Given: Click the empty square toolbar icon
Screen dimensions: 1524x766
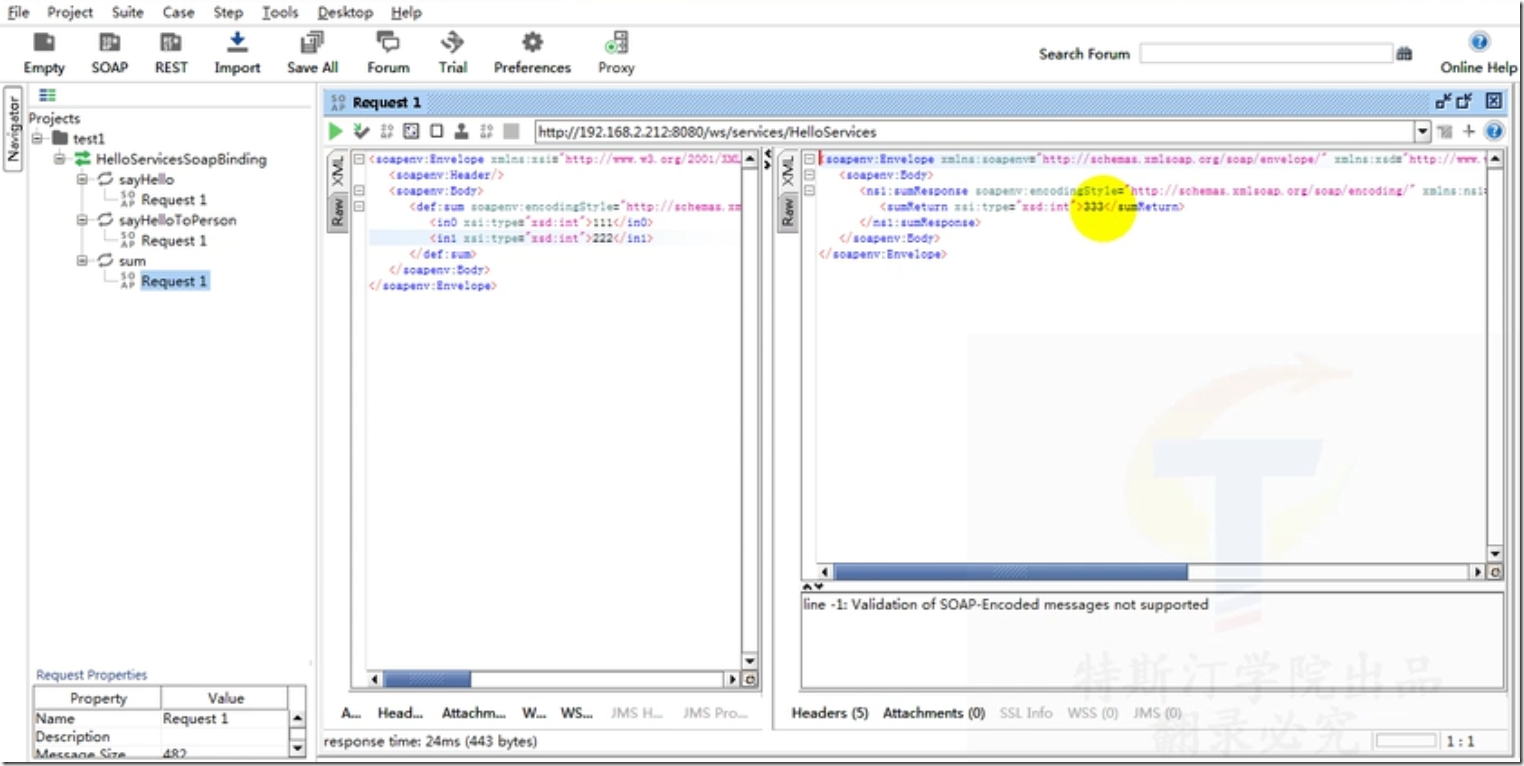Looking at the screenshot, I should tap(436, 132).
